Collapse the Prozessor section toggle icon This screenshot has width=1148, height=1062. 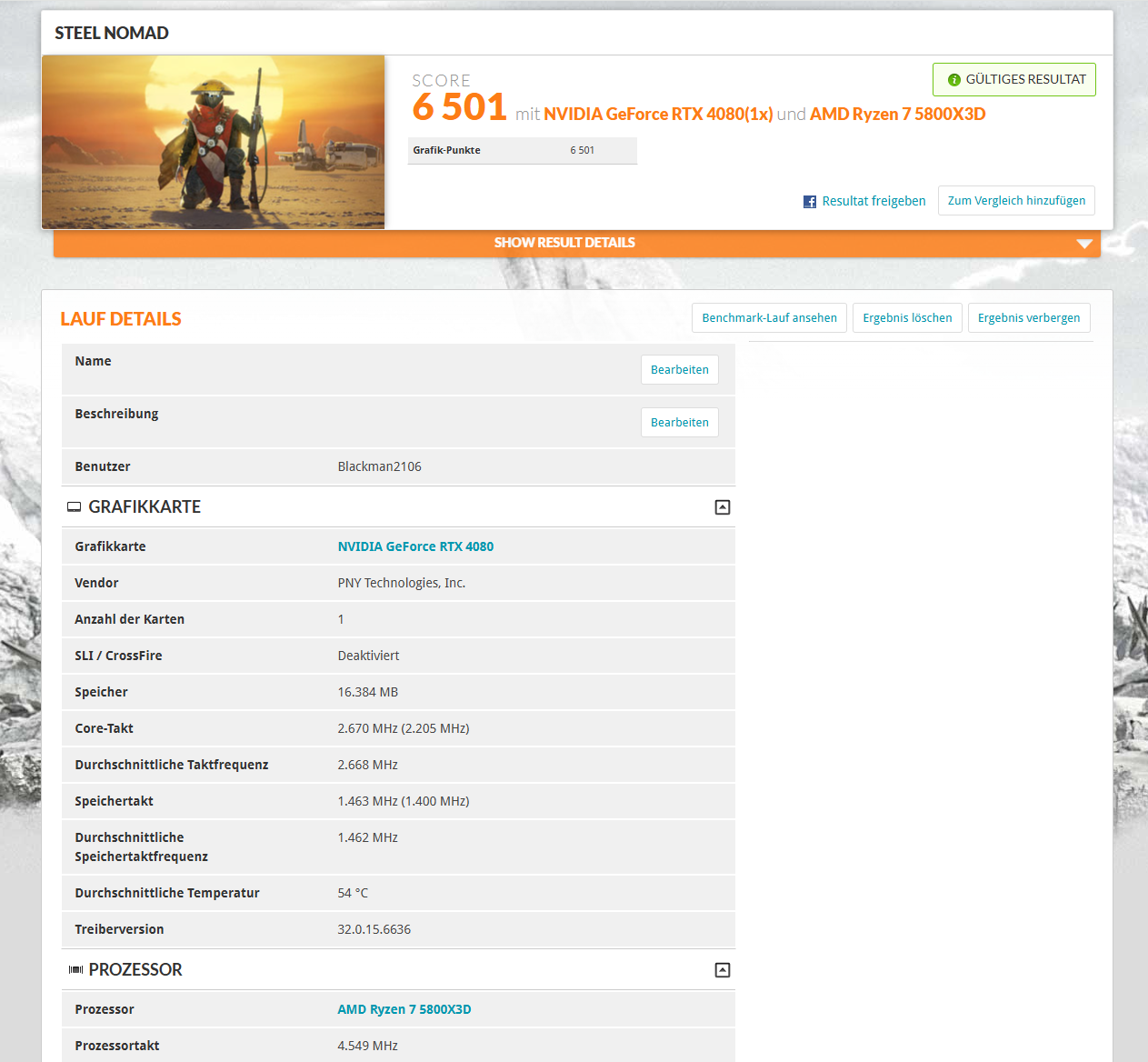[x=723, y=970]
